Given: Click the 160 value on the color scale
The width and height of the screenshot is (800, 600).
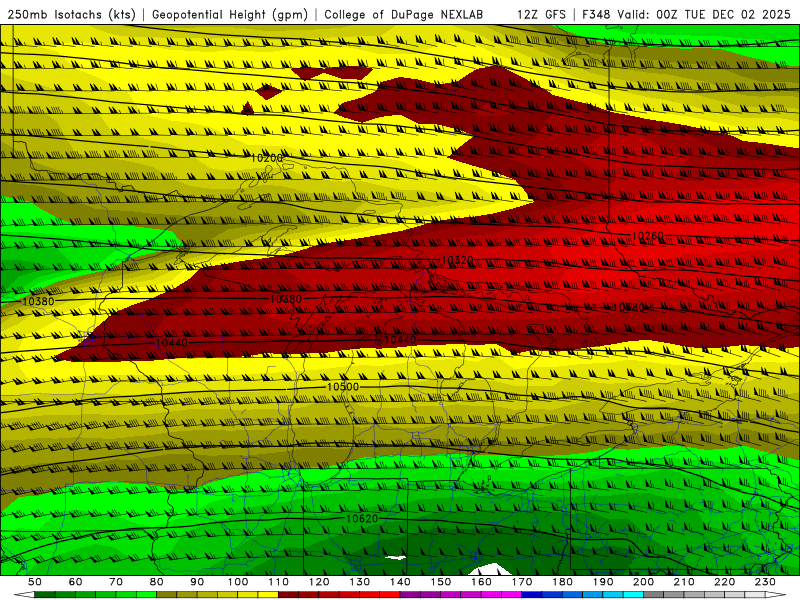Looking at the screenshot, I should [x=481, y=582].
